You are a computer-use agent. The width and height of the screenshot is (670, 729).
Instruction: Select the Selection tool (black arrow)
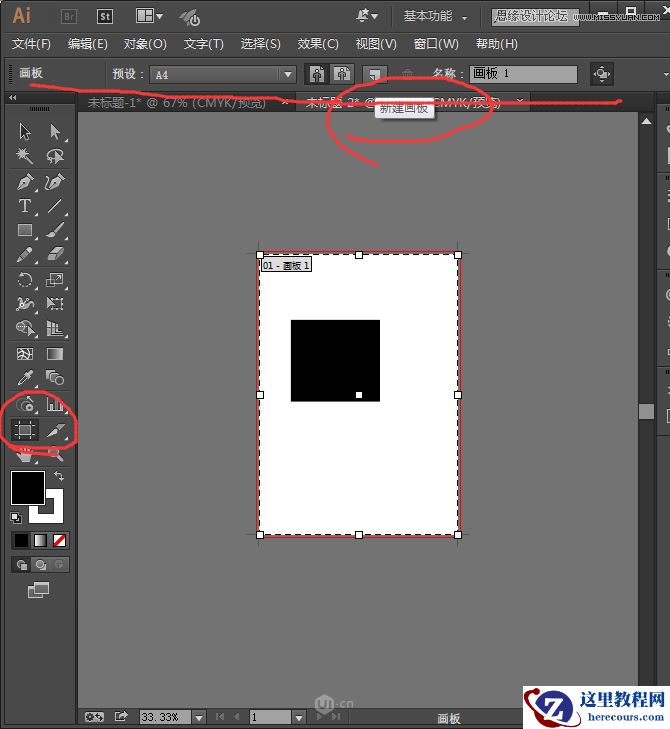25,132
